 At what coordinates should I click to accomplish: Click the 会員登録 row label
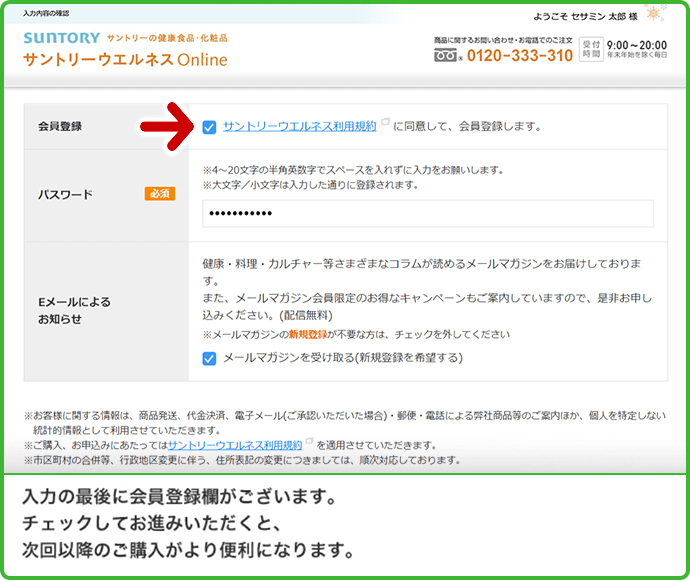coord(60,126)
